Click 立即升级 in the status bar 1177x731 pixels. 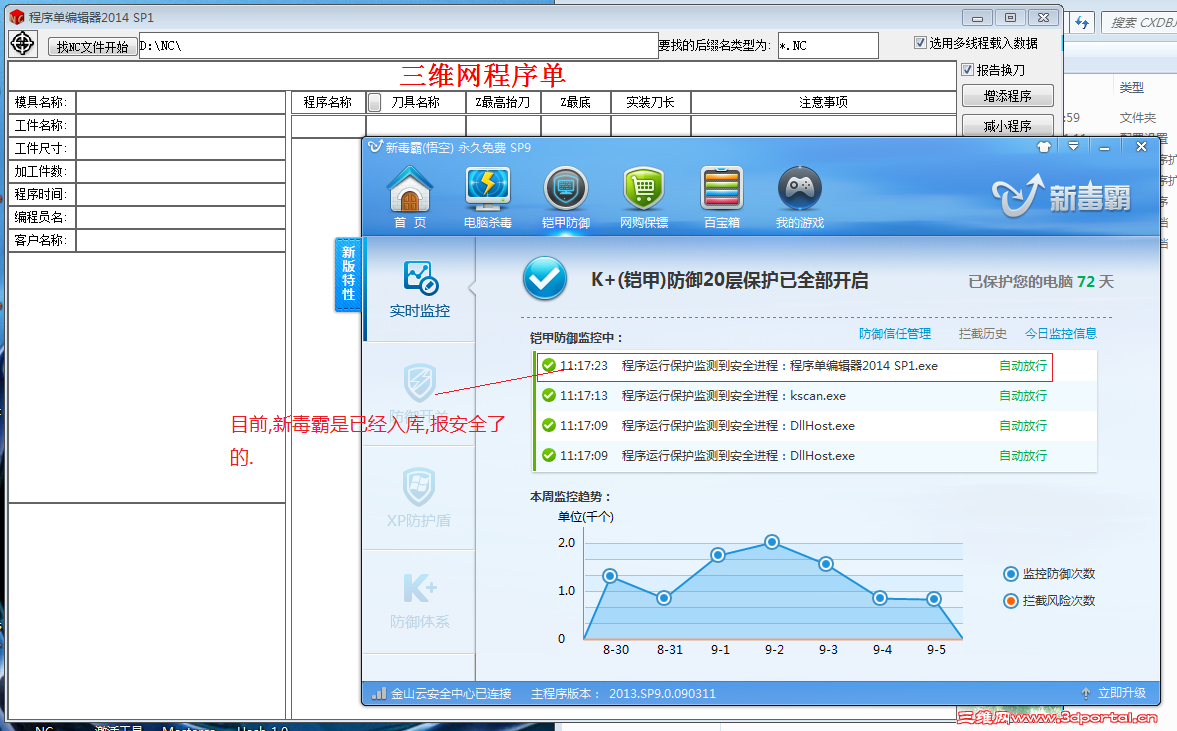[x=1121, y=693]
